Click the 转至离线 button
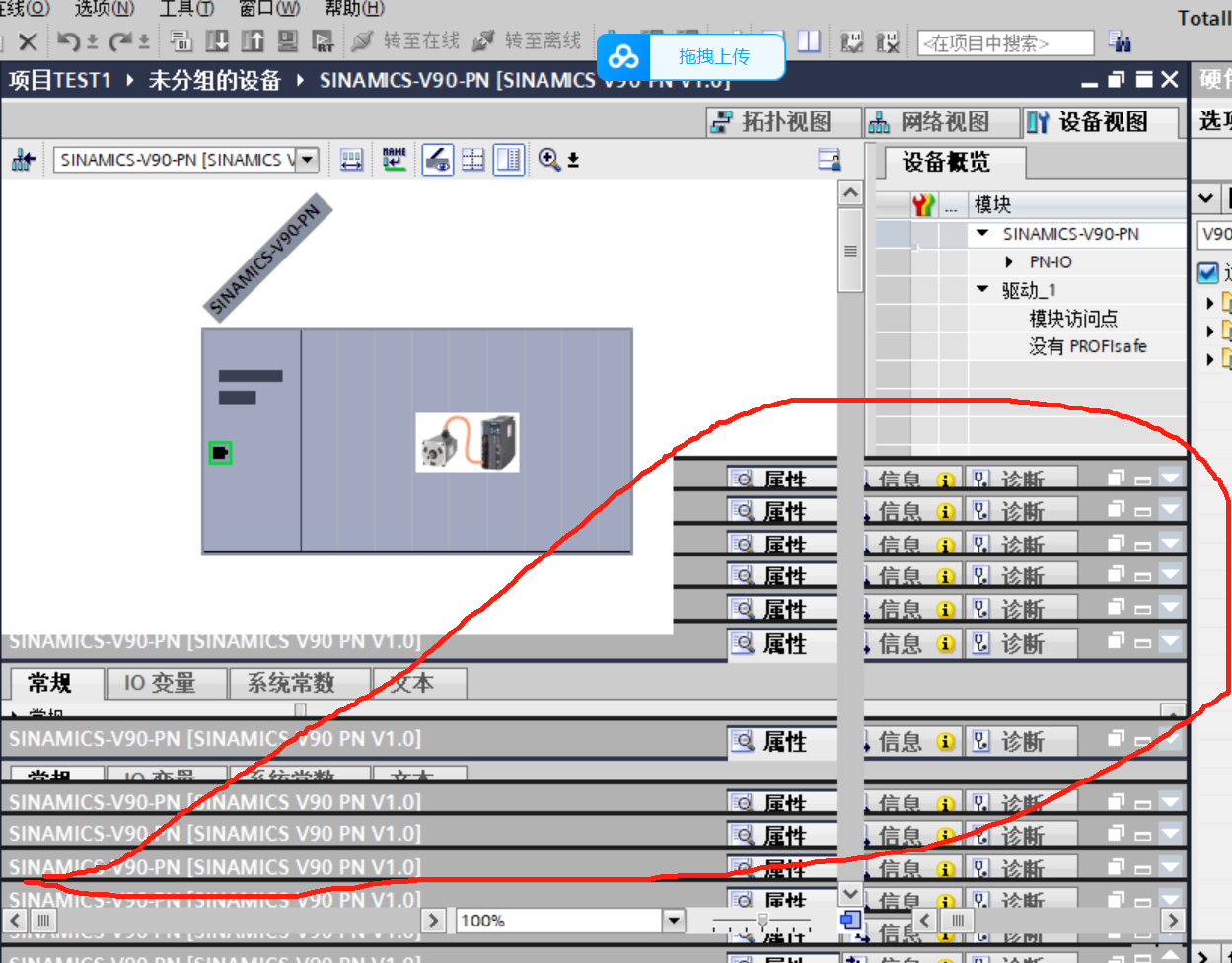Image resolution: width=1232 pixels, height=963 pixels. tap(528, 41)
